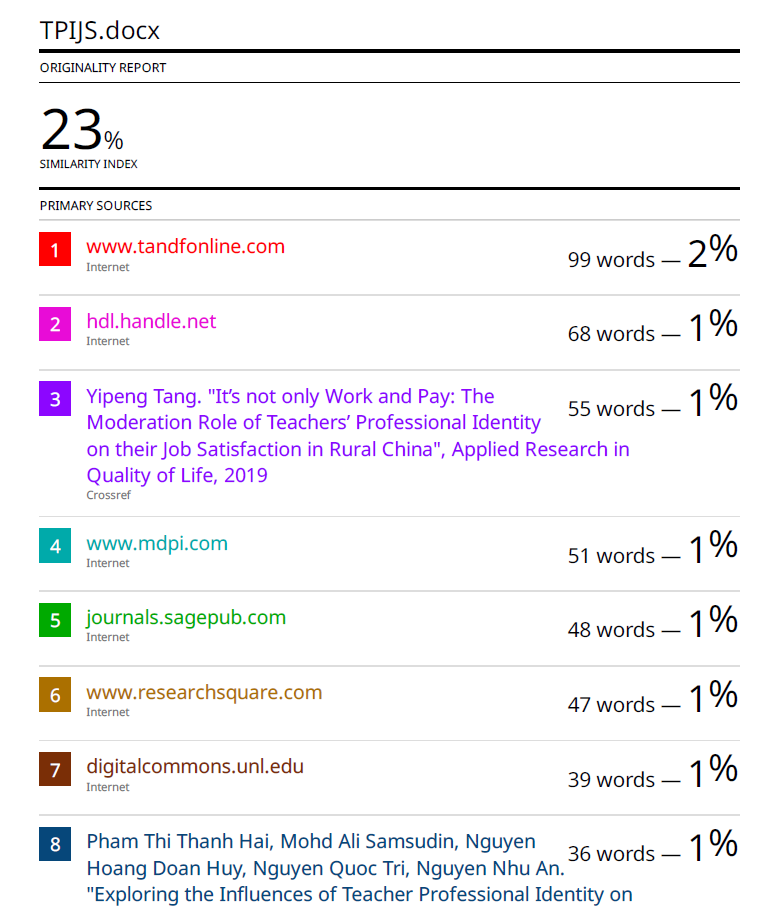This screenshot has width=771, height=911.
Task: Click the 99 words match count
Action: [611, 259]
